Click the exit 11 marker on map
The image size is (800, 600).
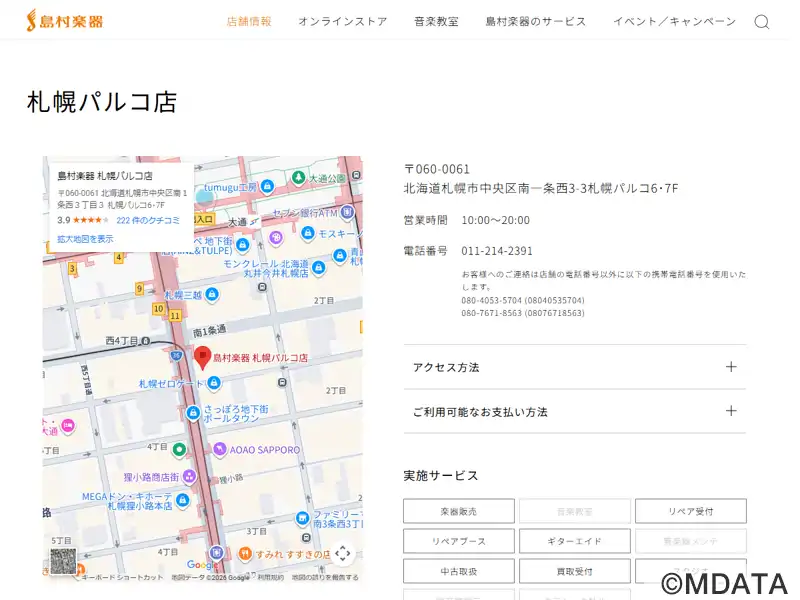[x=175, y=316]
